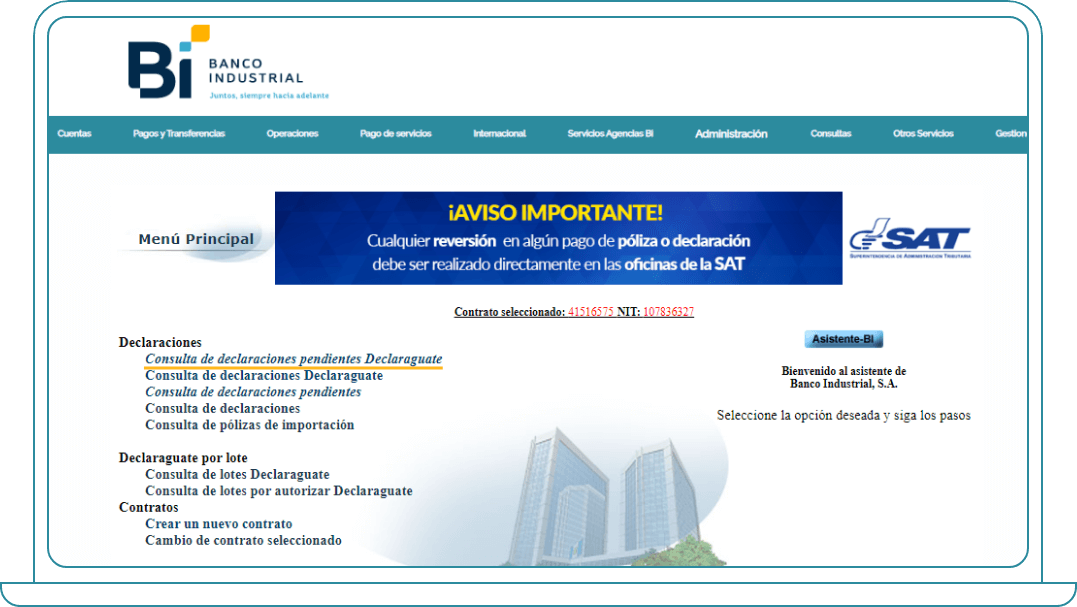The height and width of the screenshot is (607, 1077).
Task: Open the Gestion menu at the right edge
Action: 1011,134
